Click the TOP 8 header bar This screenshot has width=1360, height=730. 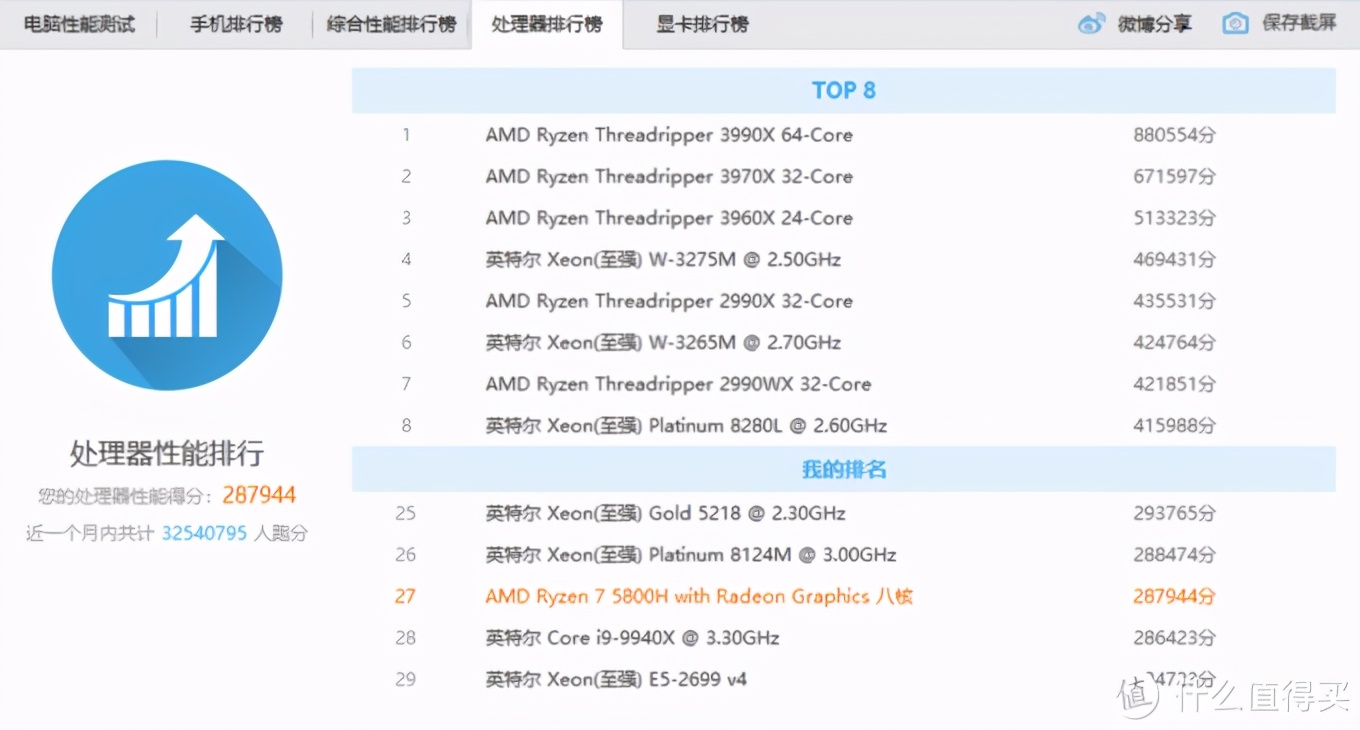pyautogui.click(x=843, y=90)
